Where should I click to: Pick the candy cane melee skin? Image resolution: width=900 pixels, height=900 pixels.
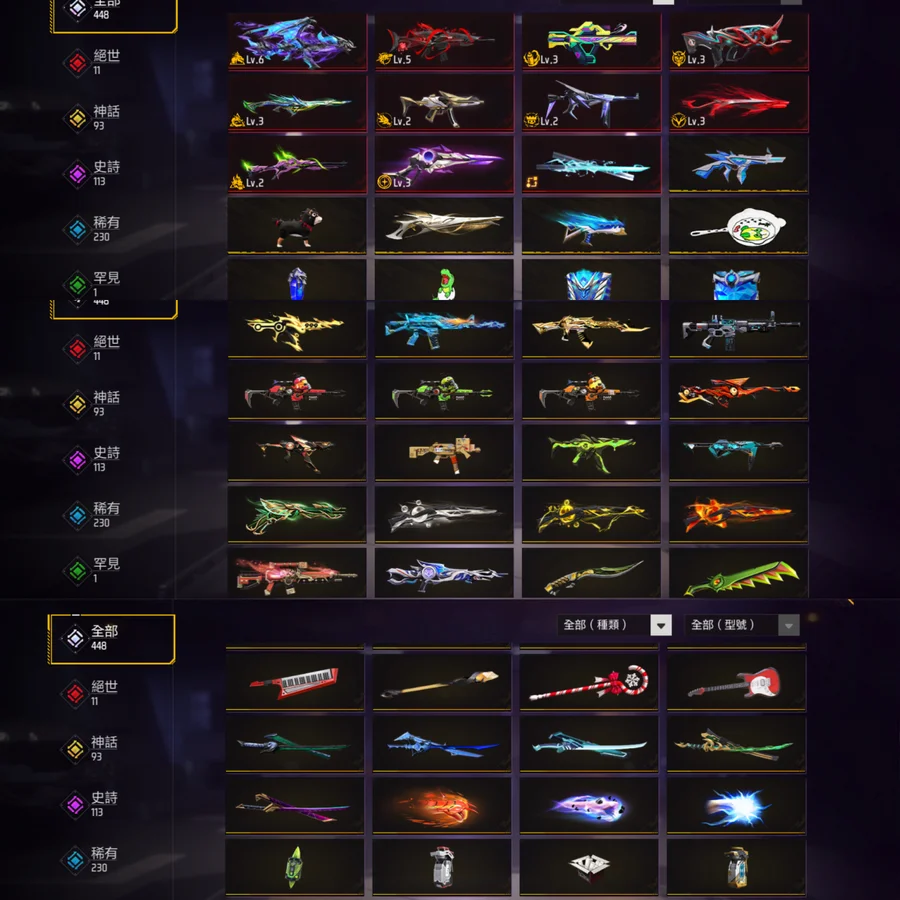point(588,681)
